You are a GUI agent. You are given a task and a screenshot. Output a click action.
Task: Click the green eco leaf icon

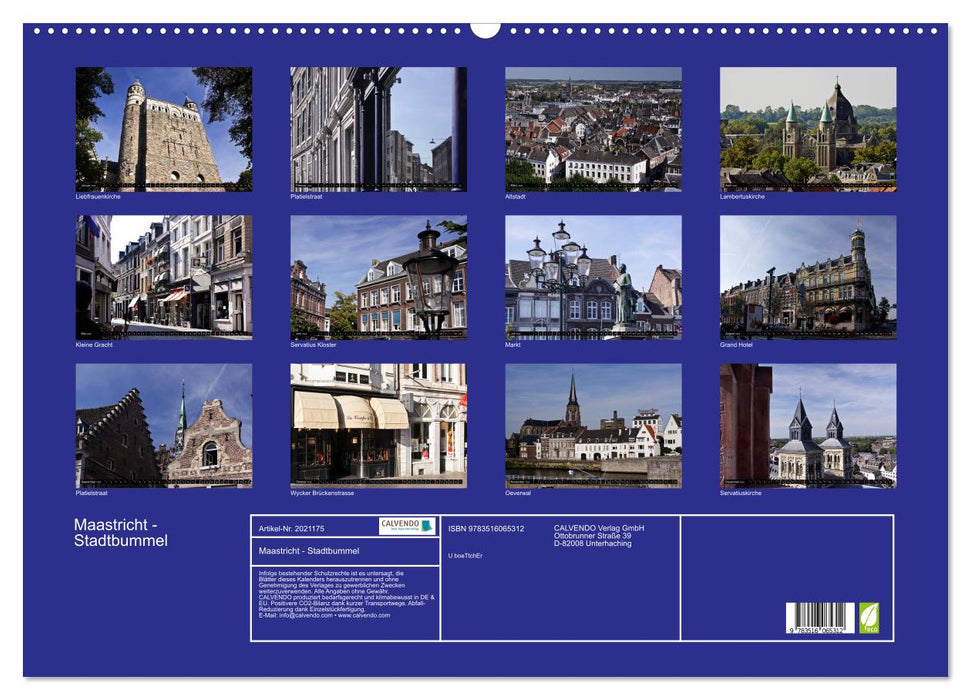click(869, 618)
